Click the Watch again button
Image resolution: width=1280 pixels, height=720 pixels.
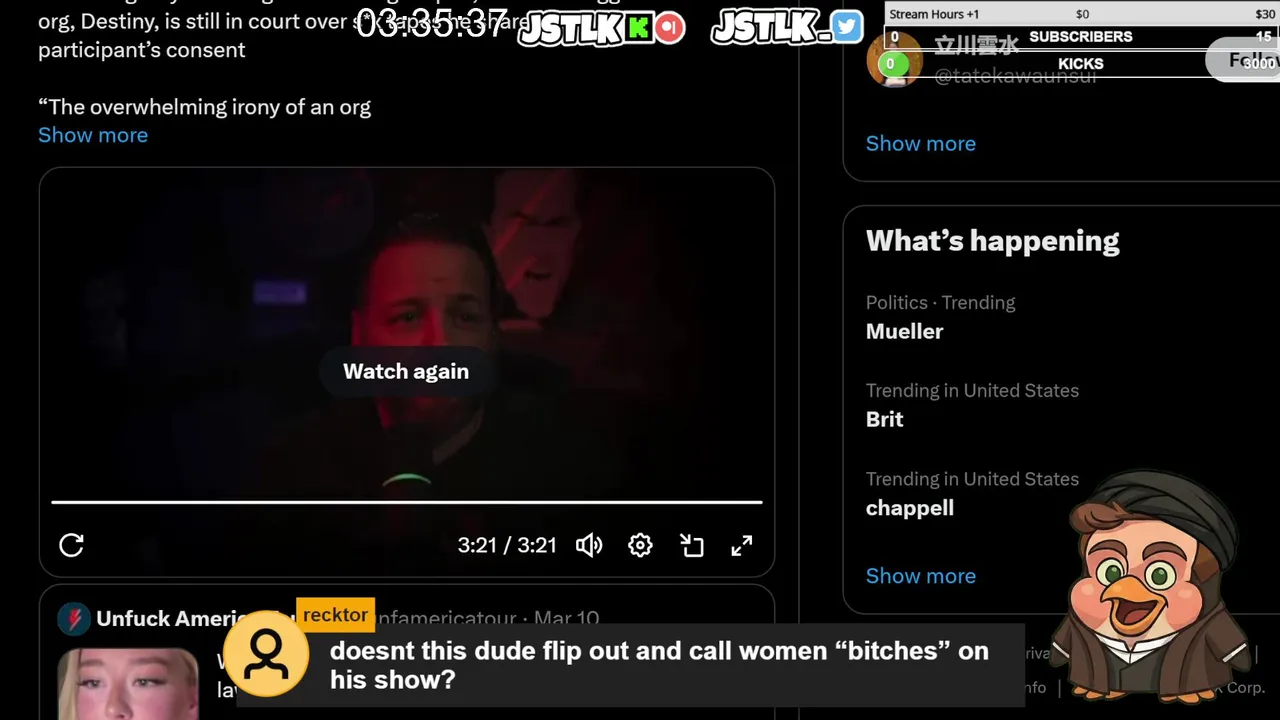pyautogui.click(x=406, y=371)
